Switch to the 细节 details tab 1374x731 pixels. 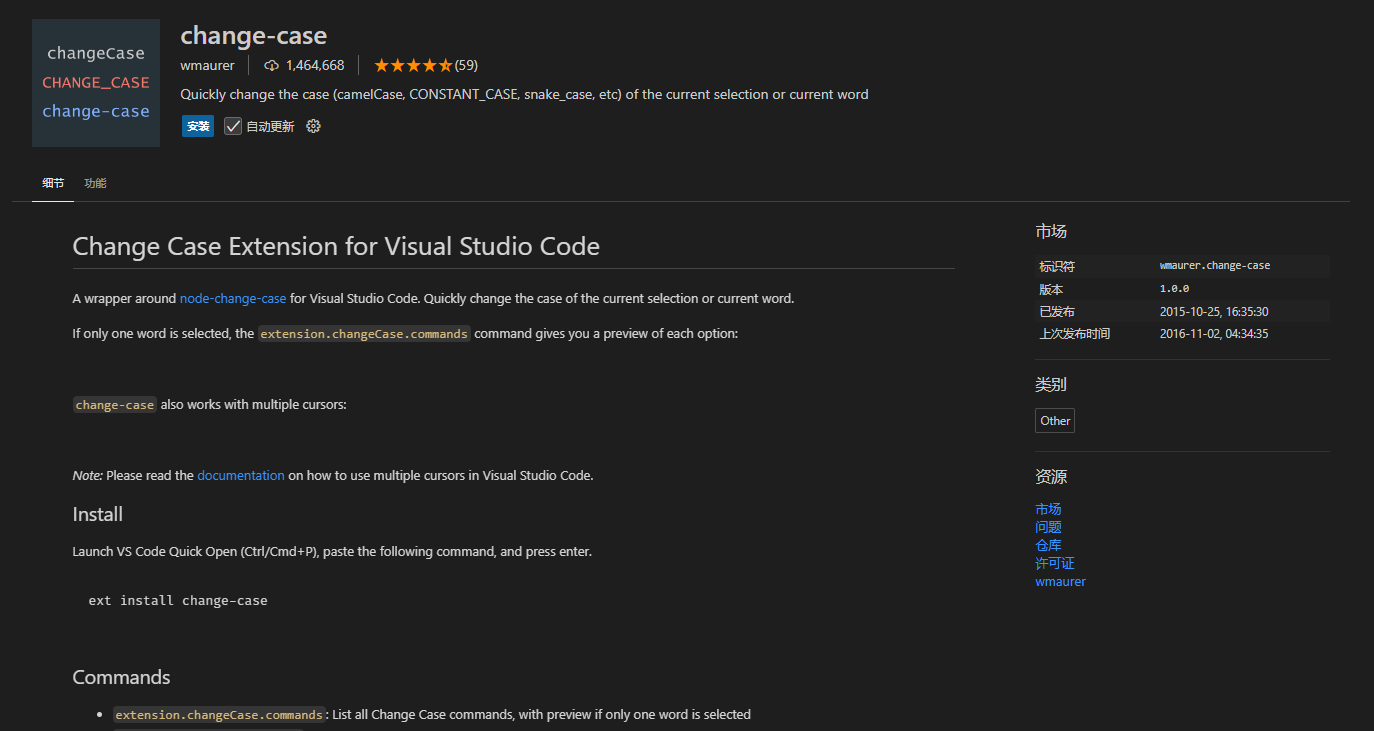tap(53, 183)
